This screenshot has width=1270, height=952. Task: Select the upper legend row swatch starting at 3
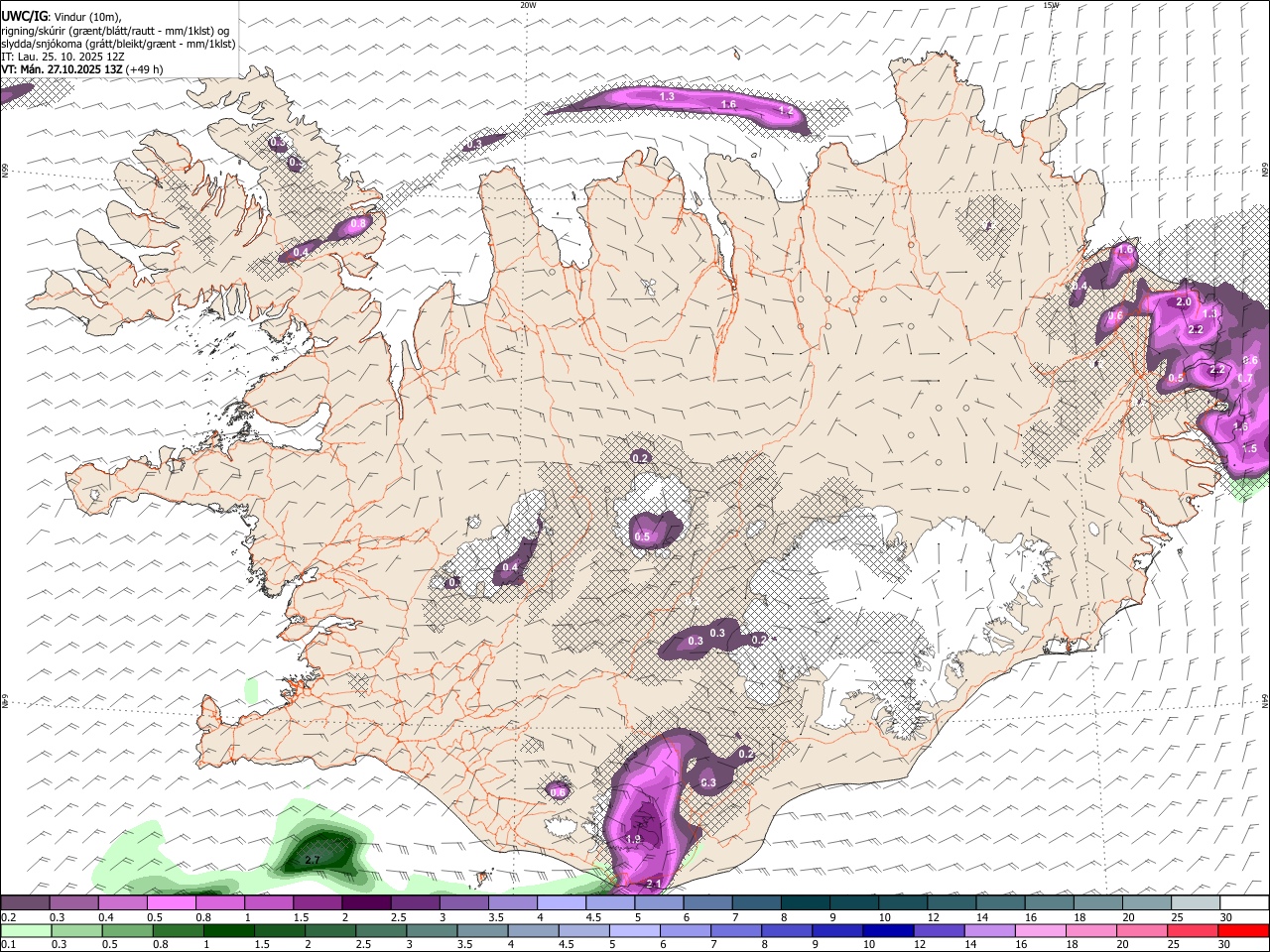click(x=463, y=902)
